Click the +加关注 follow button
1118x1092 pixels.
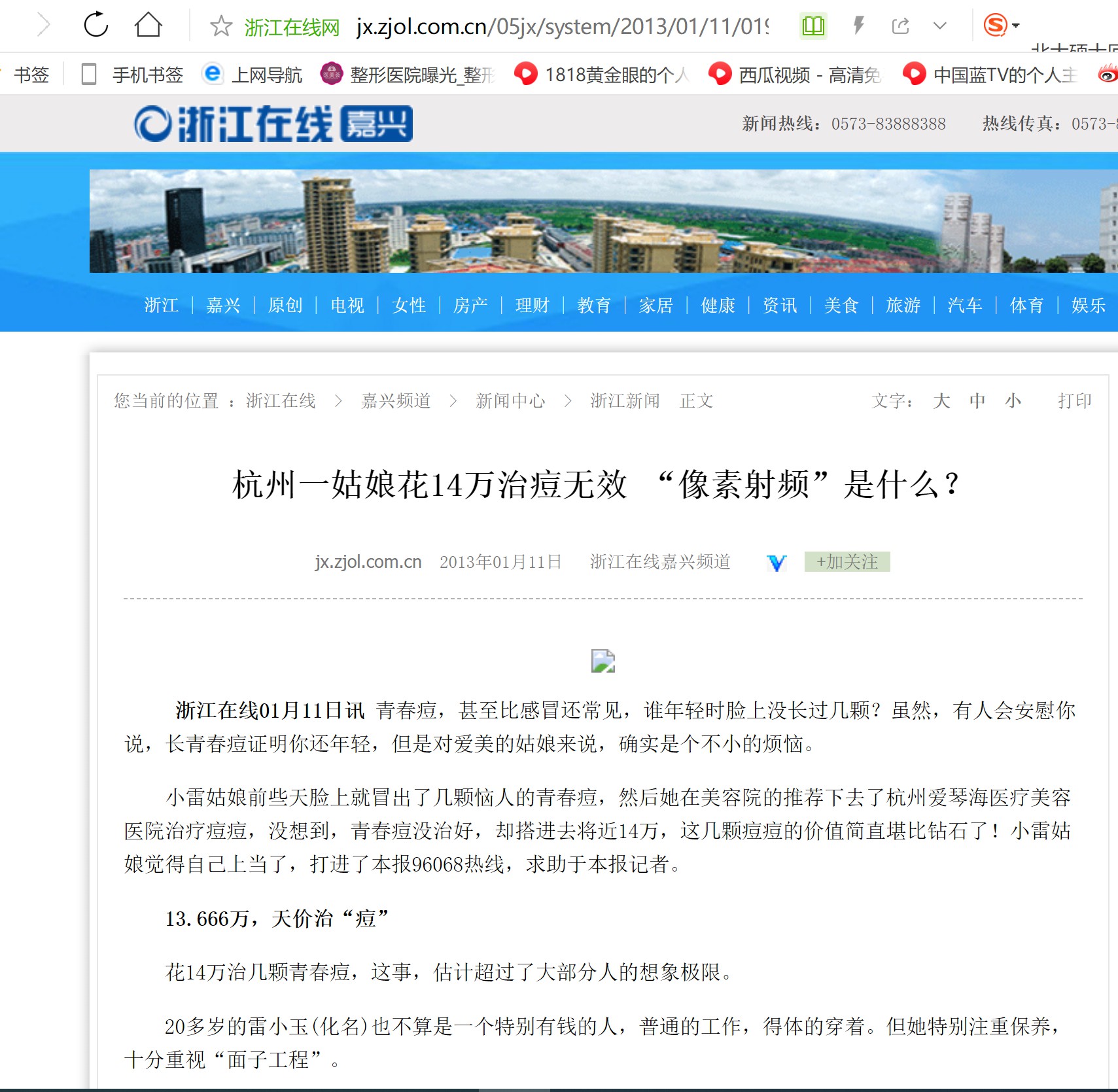(x=847, y=561)
